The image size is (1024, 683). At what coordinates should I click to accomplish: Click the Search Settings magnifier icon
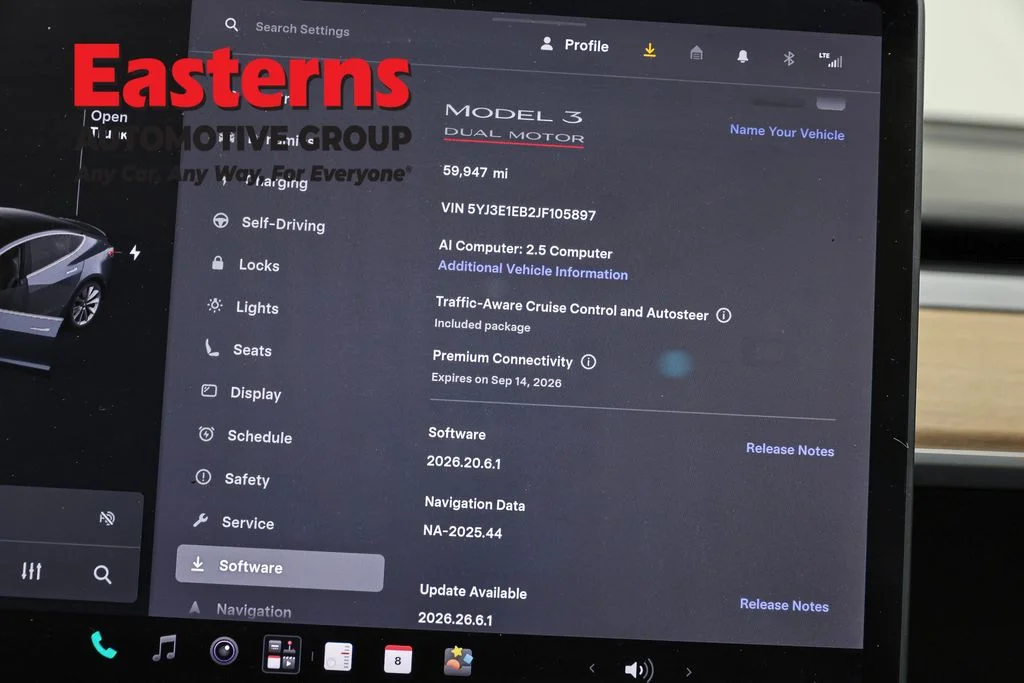[x=231, y=25]
